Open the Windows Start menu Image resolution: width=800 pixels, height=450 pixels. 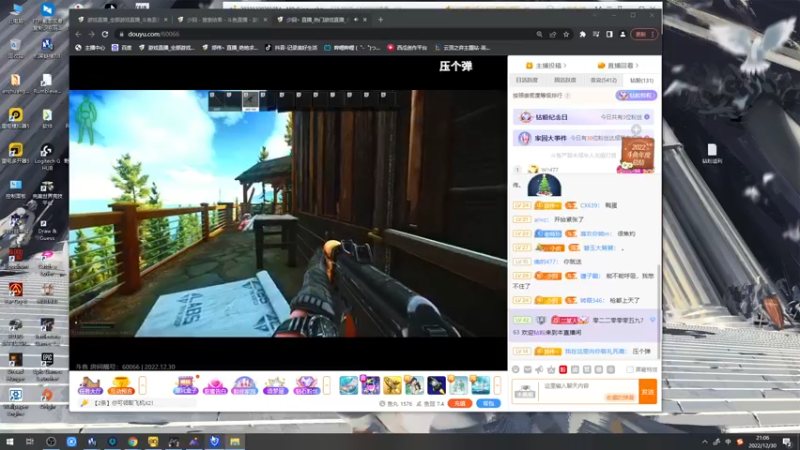click(10, 441)
